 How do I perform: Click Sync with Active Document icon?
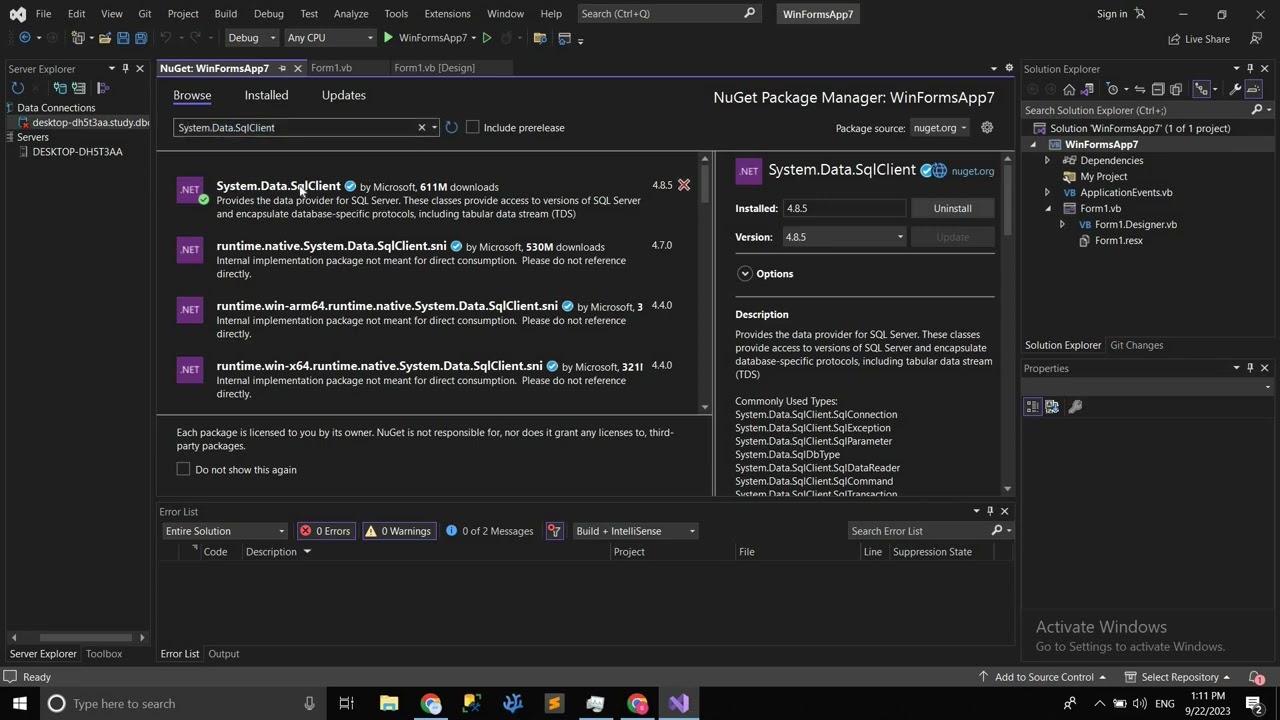click(1139, 89)
